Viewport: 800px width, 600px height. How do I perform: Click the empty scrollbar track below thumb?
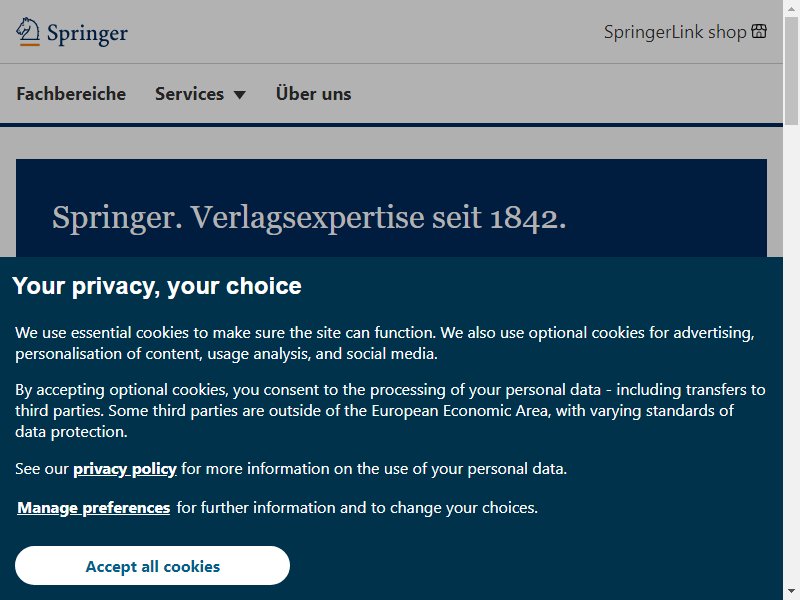791,355
